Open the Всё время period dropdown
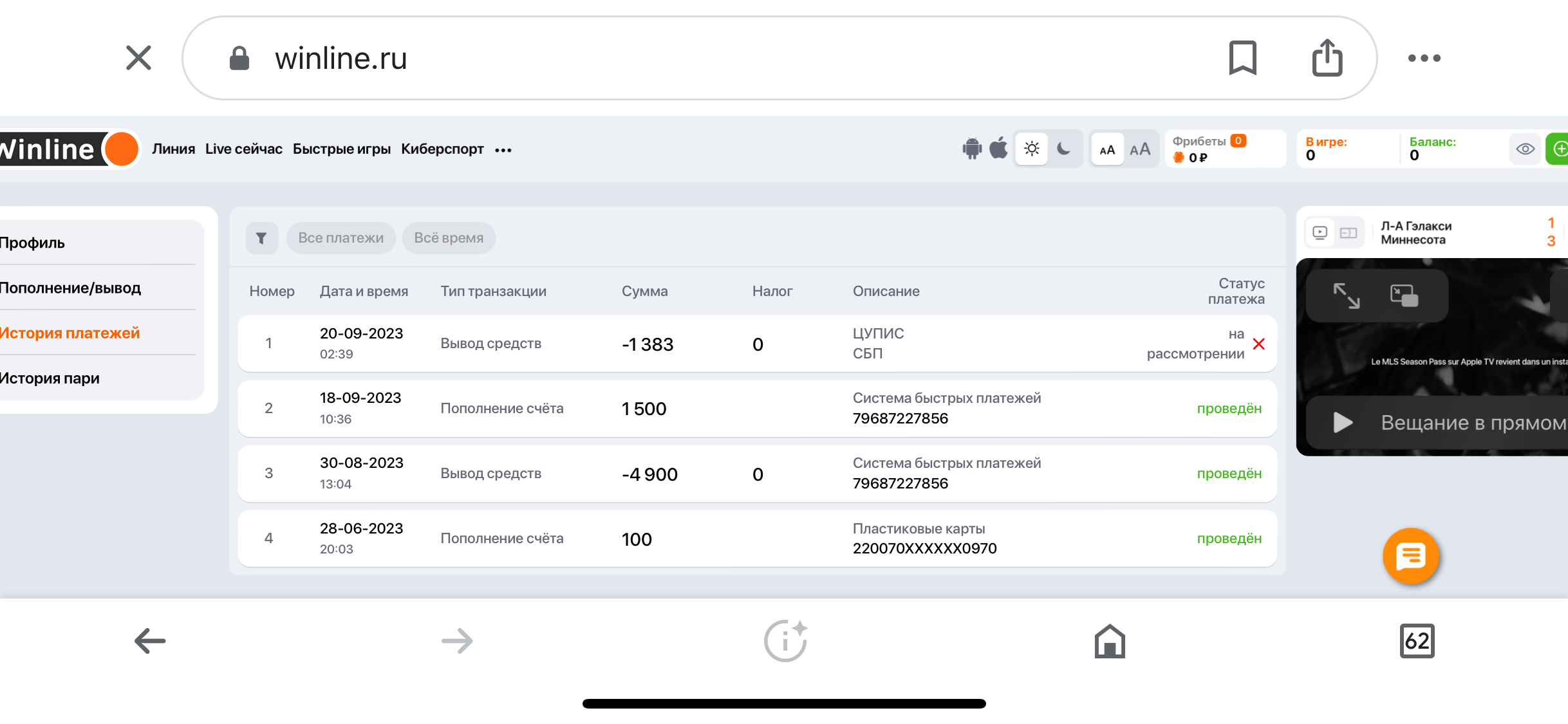 449,238
